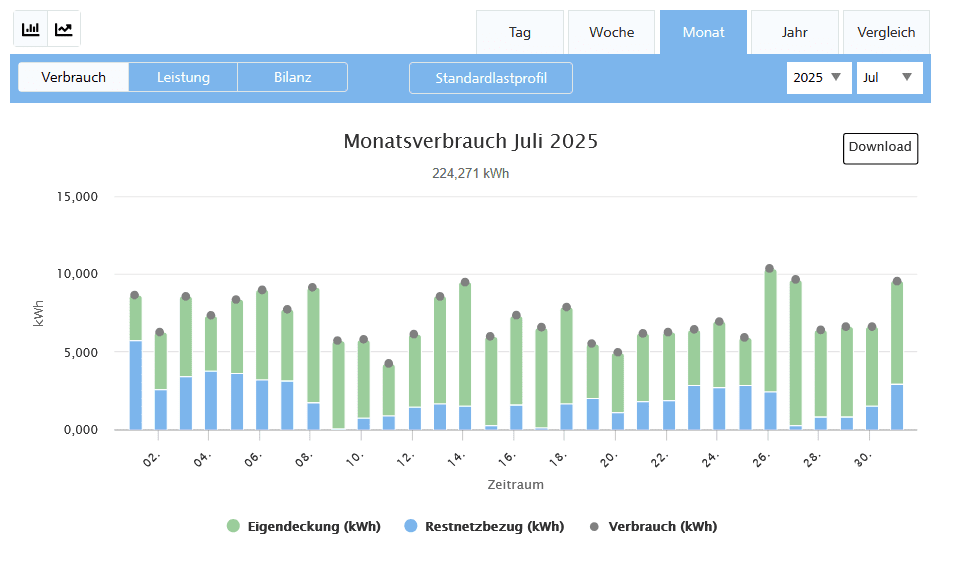
Task: Switch to the Jahr tab
Action: coord(795,32)
